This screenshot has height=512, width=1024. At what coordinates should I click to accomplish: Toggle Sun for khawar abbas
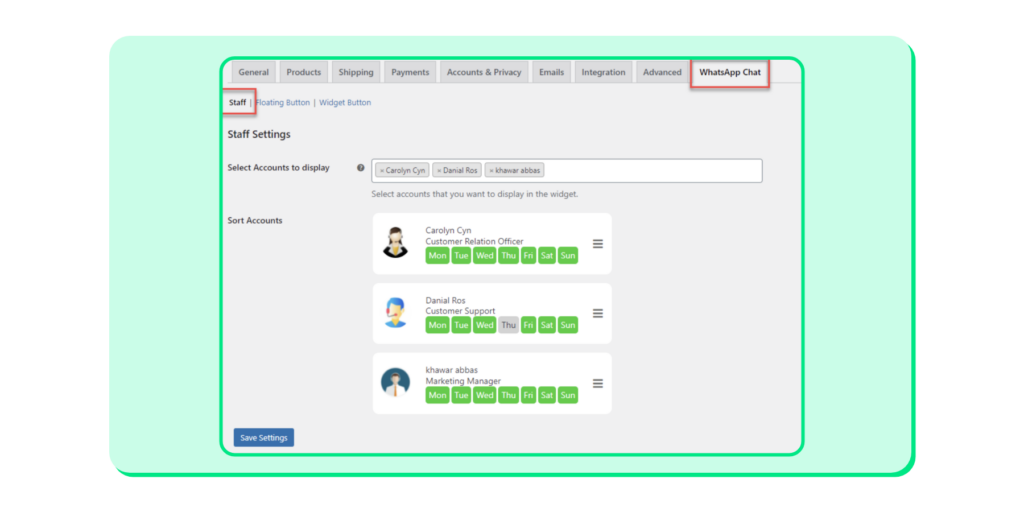[568, 395]
